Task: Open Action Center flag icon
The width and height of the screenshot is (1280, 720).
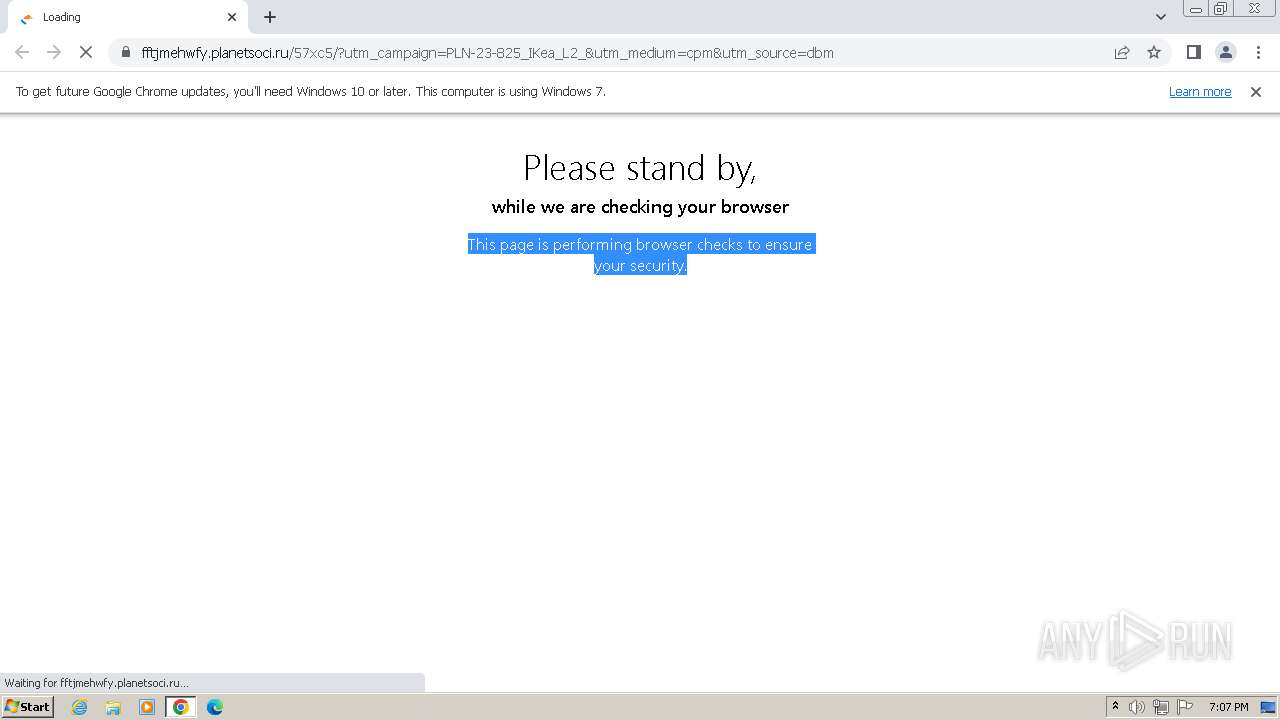Action: click(x=1185, y=707)
